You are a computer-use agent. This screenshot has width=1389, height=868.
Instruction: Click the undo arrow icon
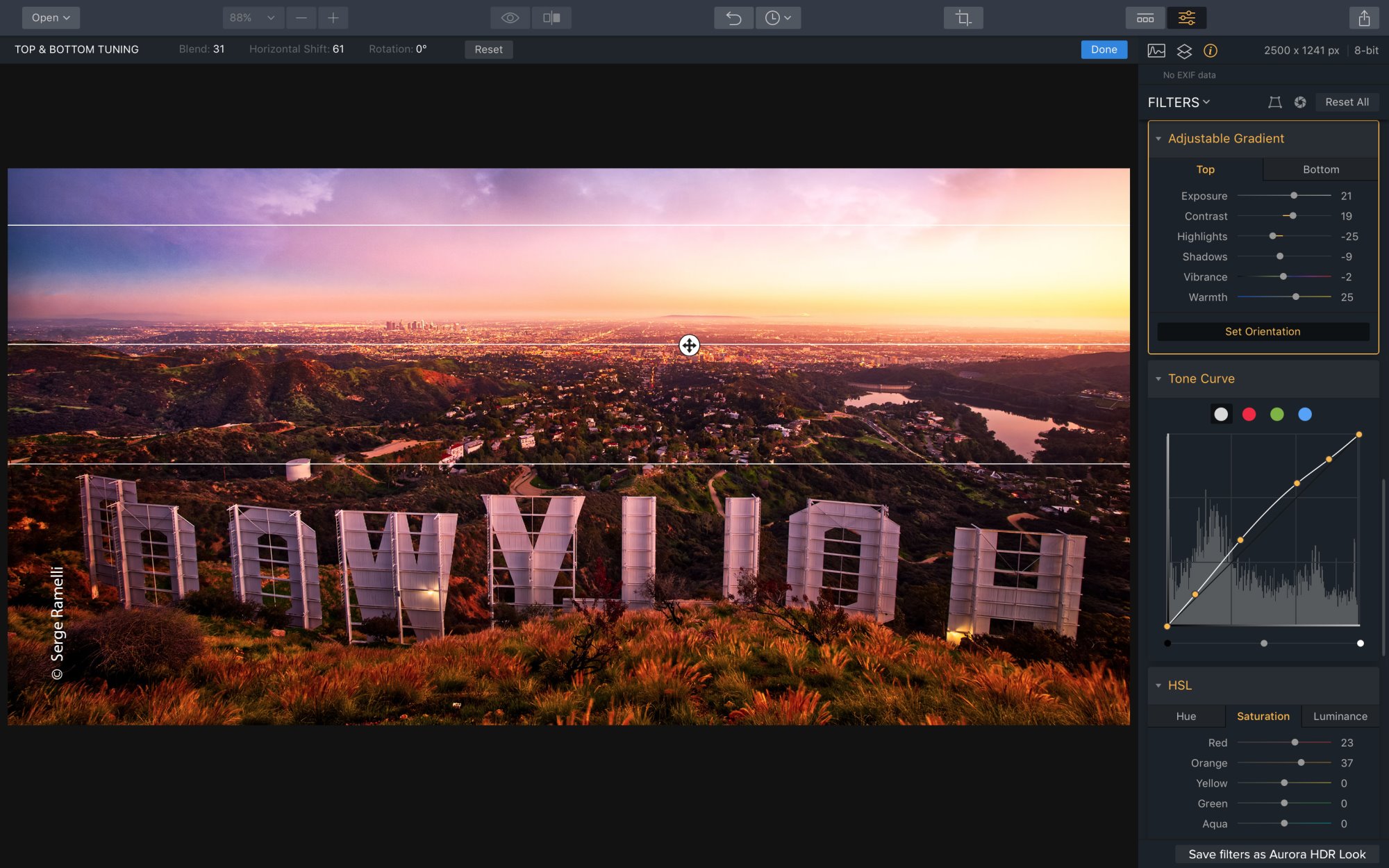point(733,18)
